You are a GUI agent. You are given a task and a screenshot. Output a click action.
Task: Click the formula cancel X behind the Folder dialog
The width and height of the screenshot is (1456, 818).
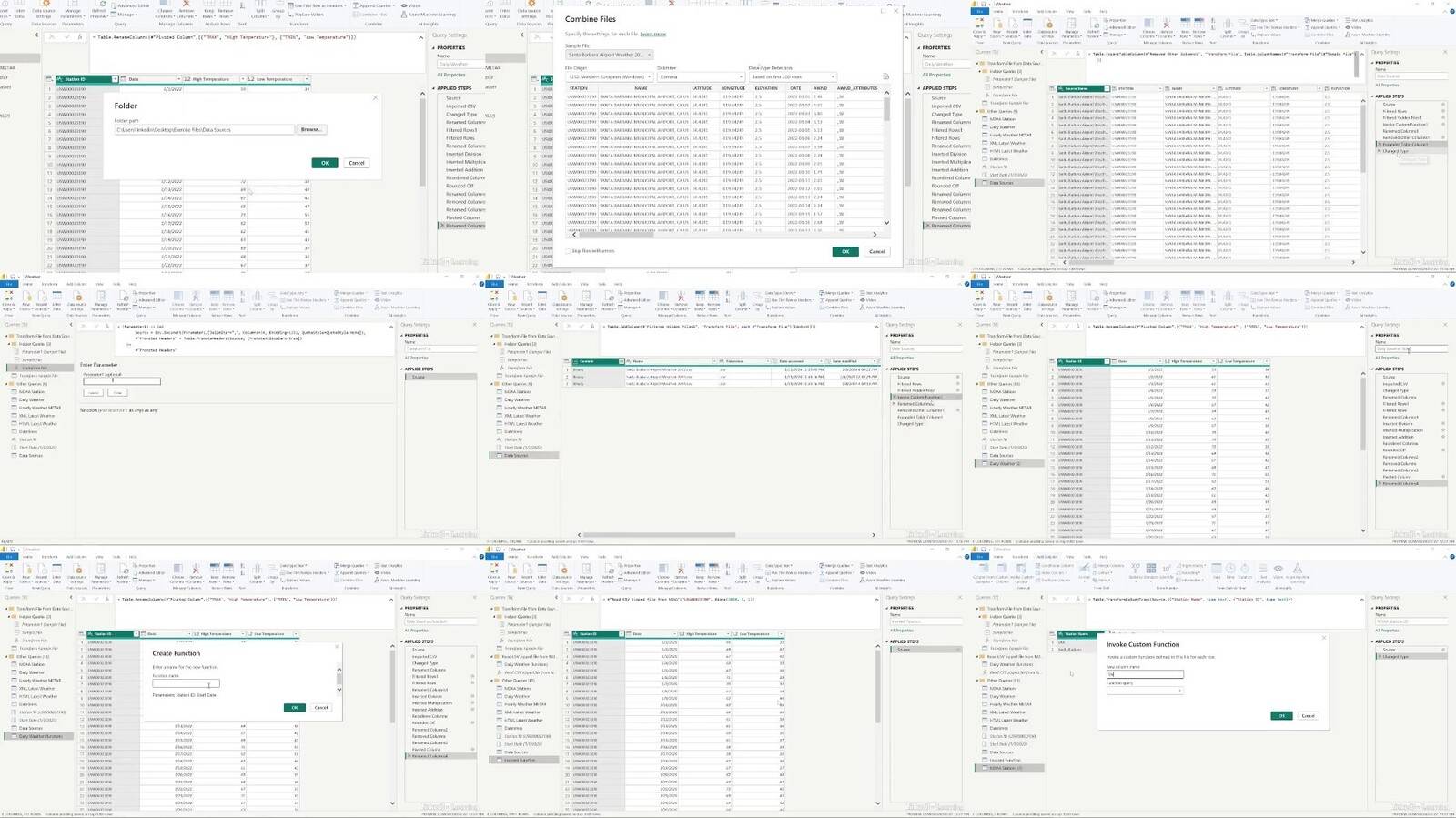click(54, 37)
